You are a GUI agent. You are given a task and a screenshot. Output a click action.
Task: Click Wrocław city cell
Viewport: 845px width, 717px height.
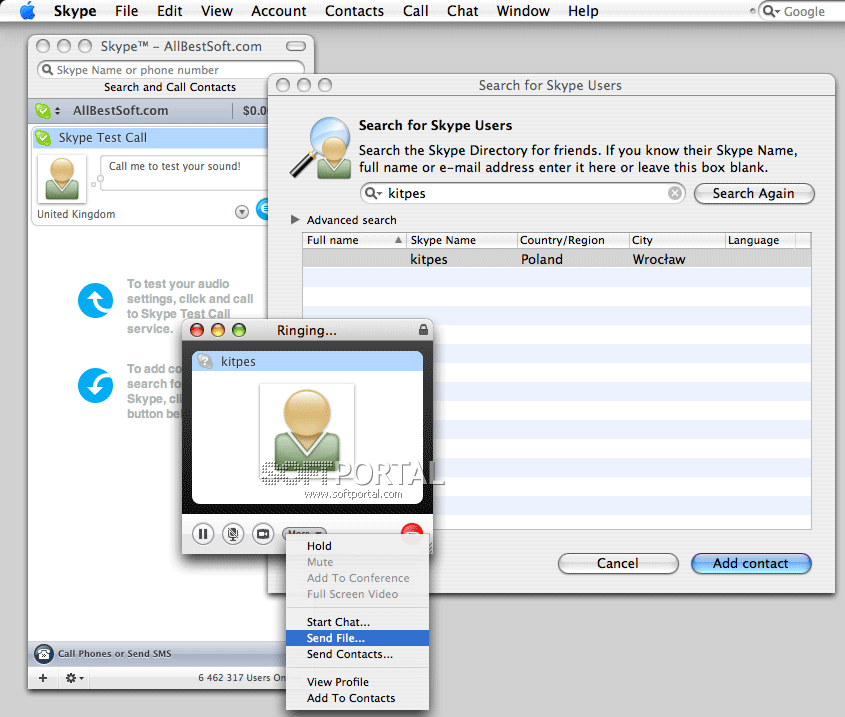click(659, 259)
